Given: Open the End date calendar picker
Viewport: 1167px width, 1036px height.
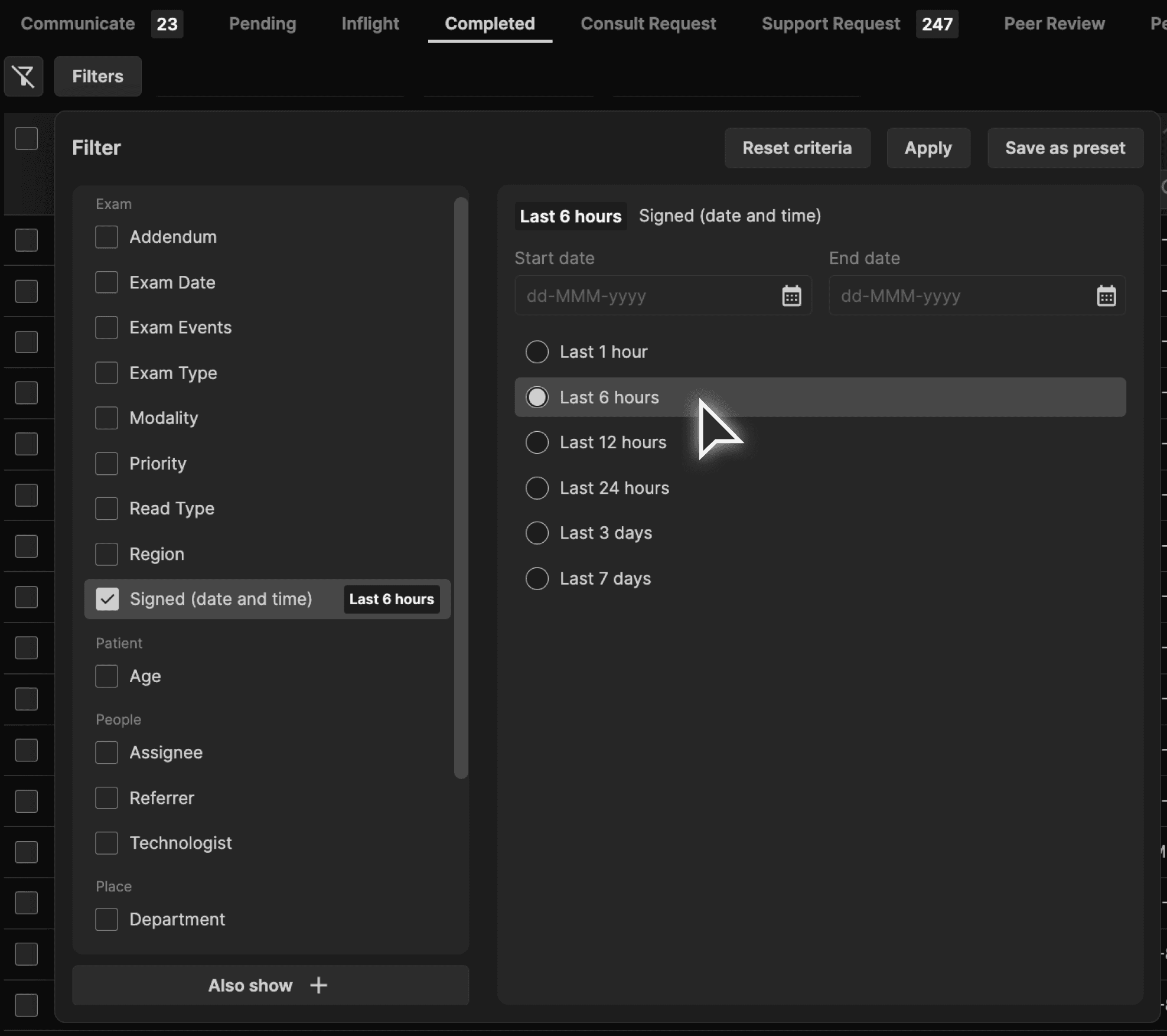Looking at the screenshot, I should 1106,295.
